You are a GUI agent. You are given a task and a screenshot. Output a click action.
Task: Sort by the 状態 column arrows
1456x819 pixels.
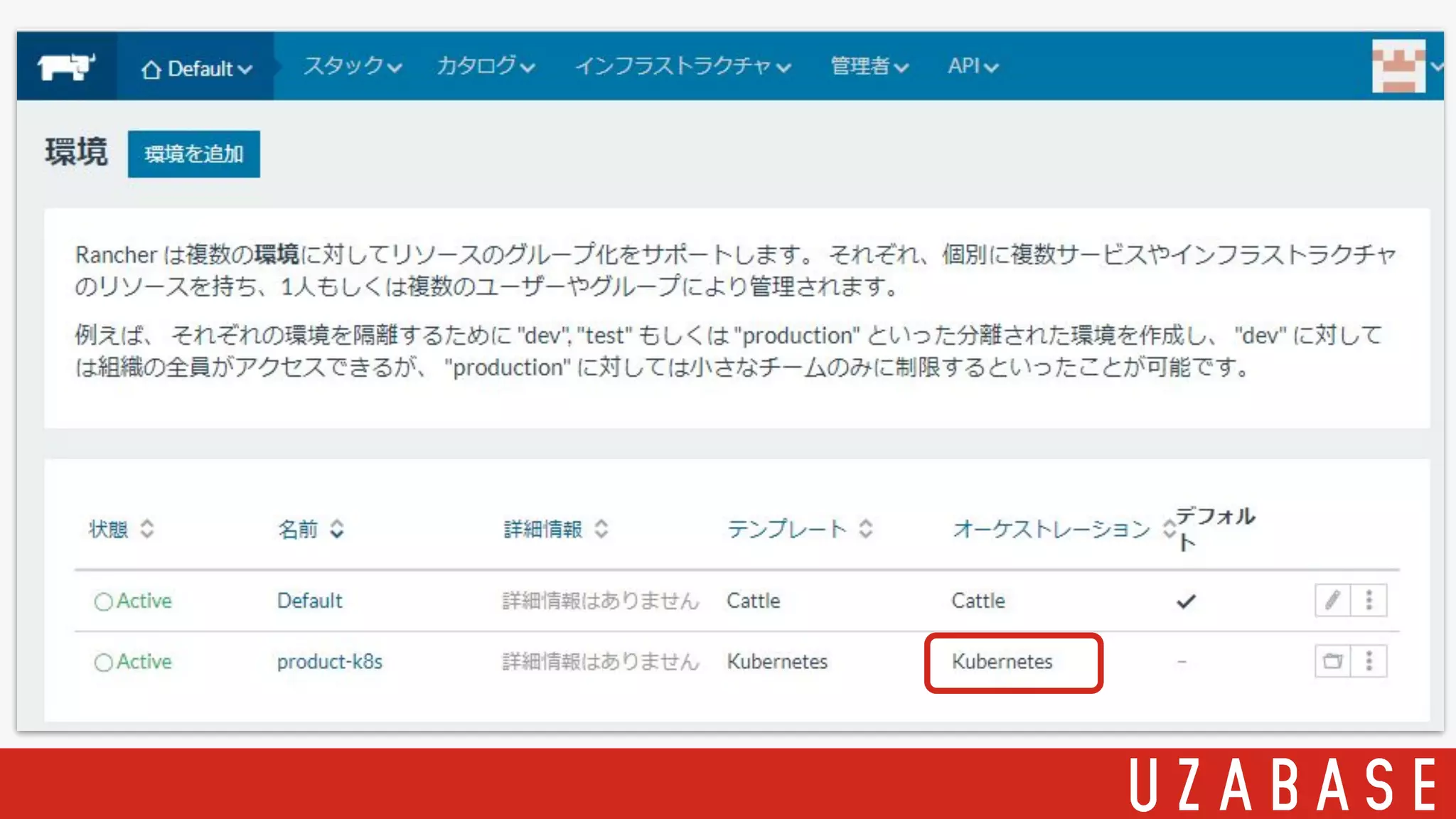(147, 529)
